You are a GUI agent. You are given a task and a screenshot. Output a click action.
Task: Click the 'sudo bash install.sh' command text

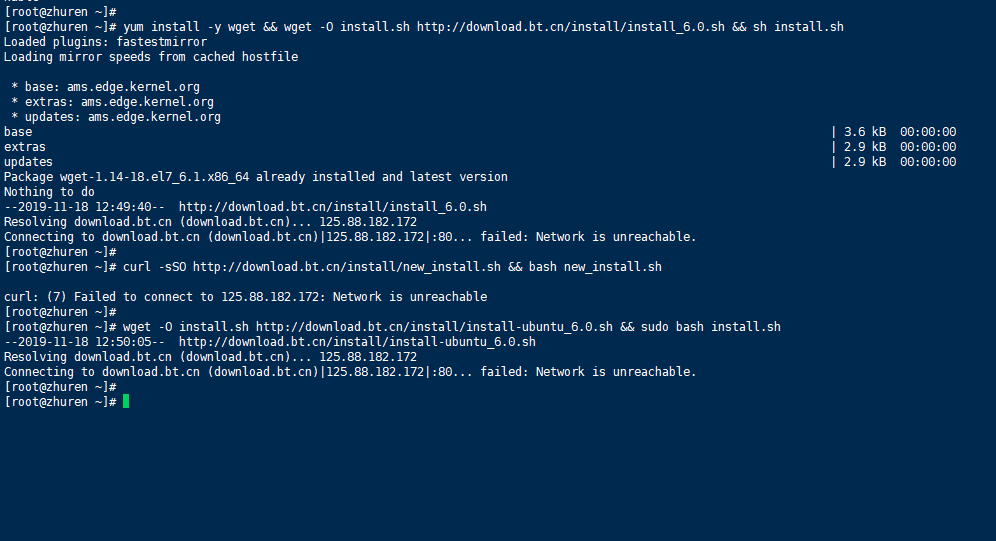pos(711,327)
